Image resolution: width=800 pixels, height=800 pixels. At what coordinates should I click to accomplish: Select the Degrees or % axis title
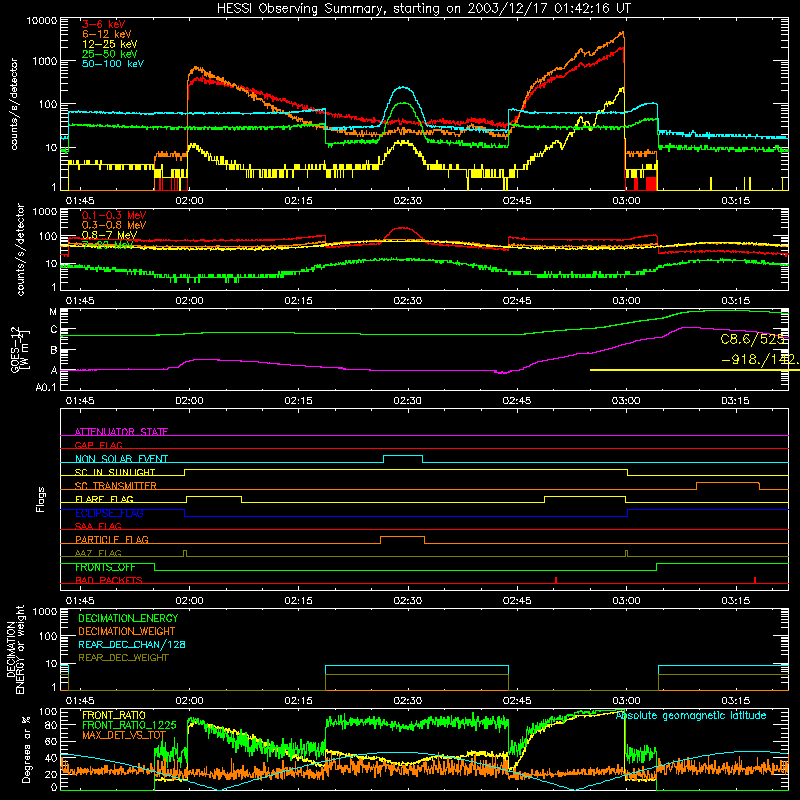[27, 749]
